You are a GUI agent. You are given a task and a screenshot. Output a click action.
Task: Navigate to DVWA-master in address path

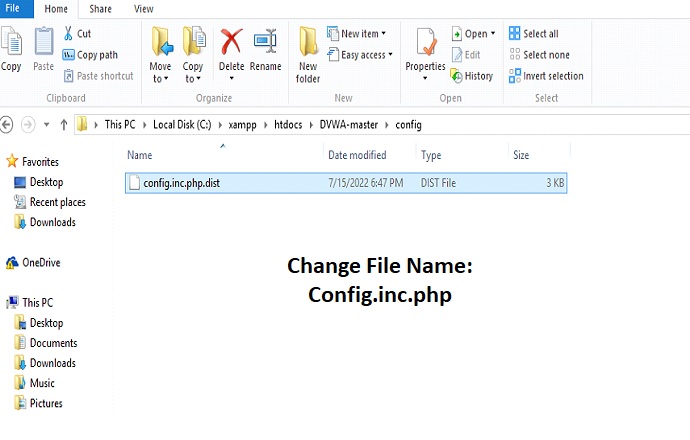click(349, 125)
